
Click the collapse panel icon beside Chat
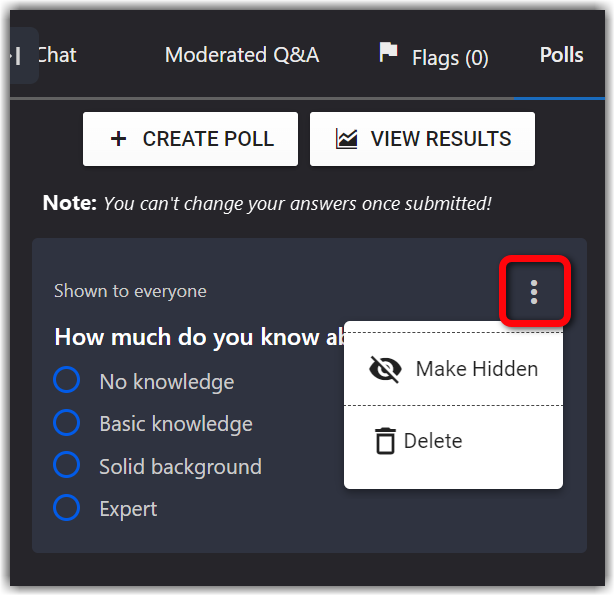(x=18, y=56)
